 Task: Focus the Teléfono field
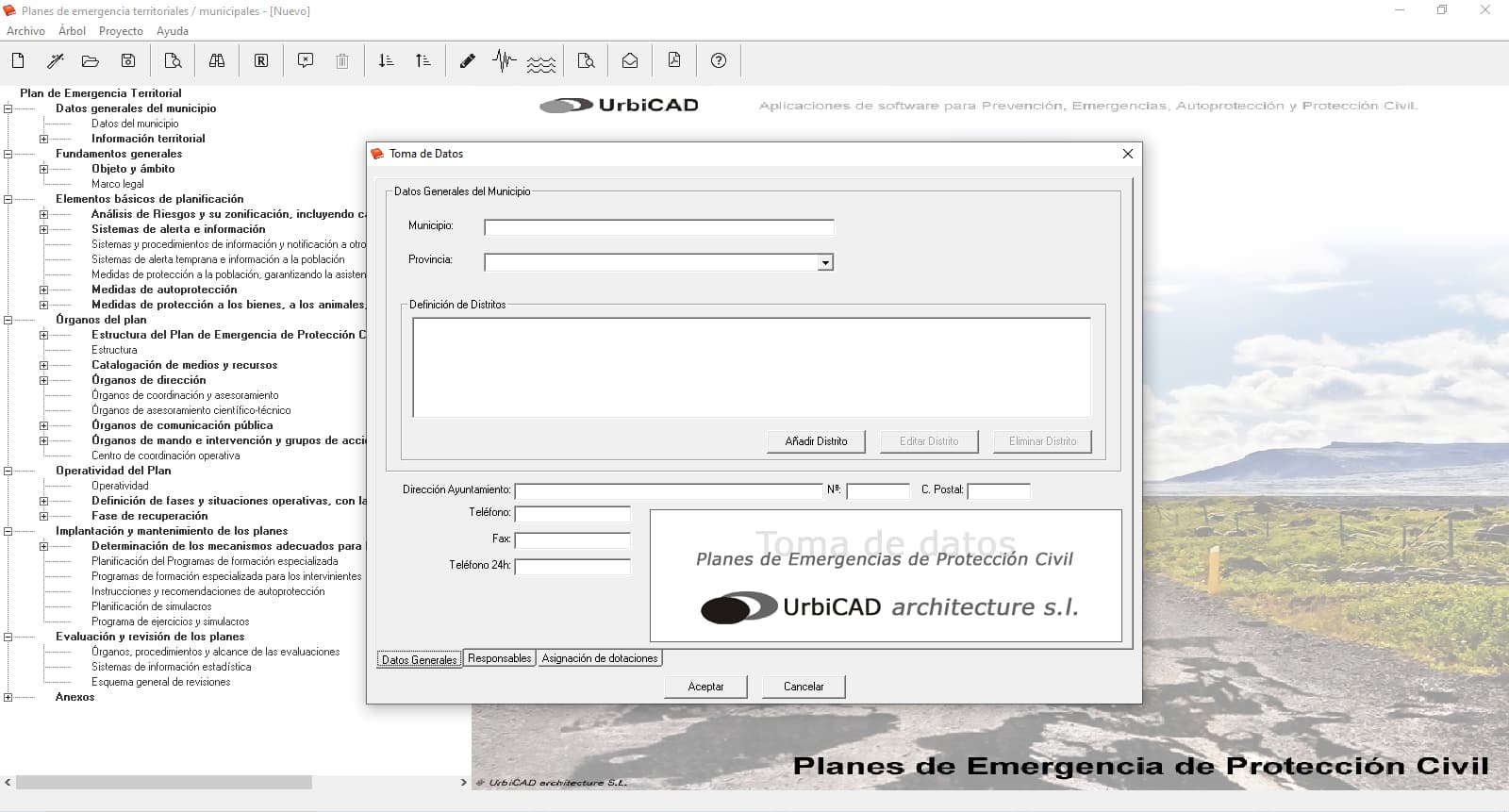572,514
